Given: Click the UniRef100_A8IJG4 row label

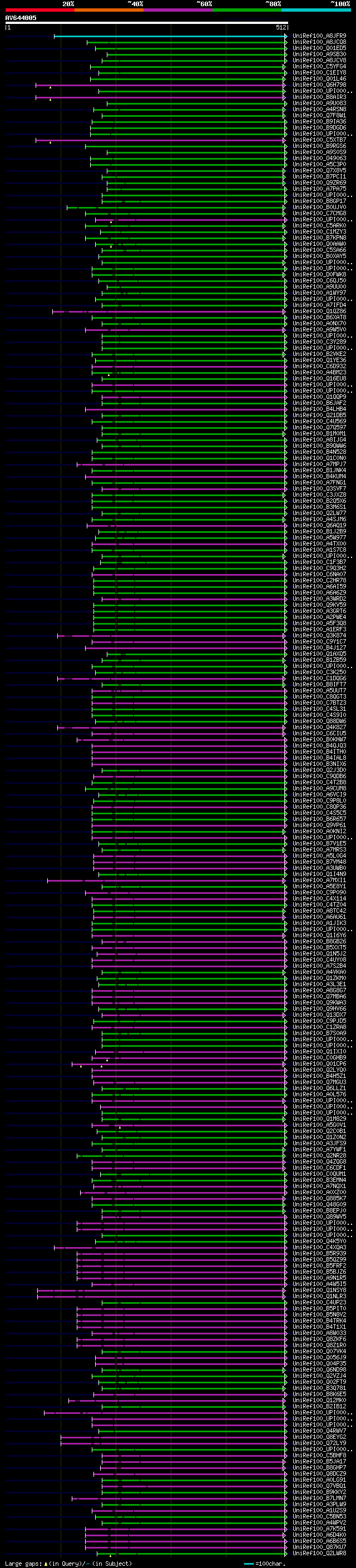Looking at the screenshot, I should 319,439.
